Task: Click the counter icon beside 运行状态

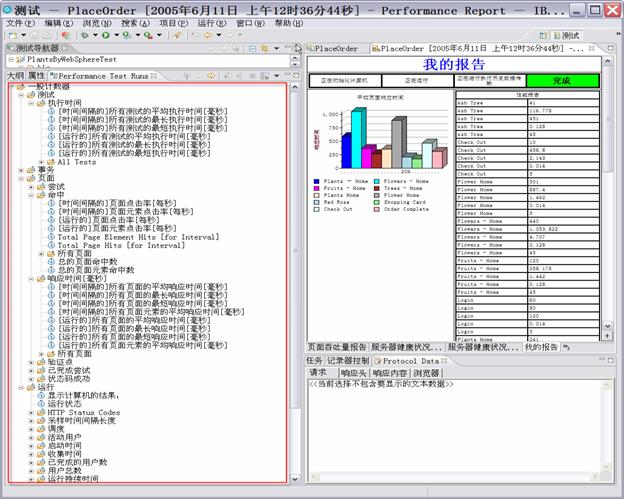Action: point(42,403)
